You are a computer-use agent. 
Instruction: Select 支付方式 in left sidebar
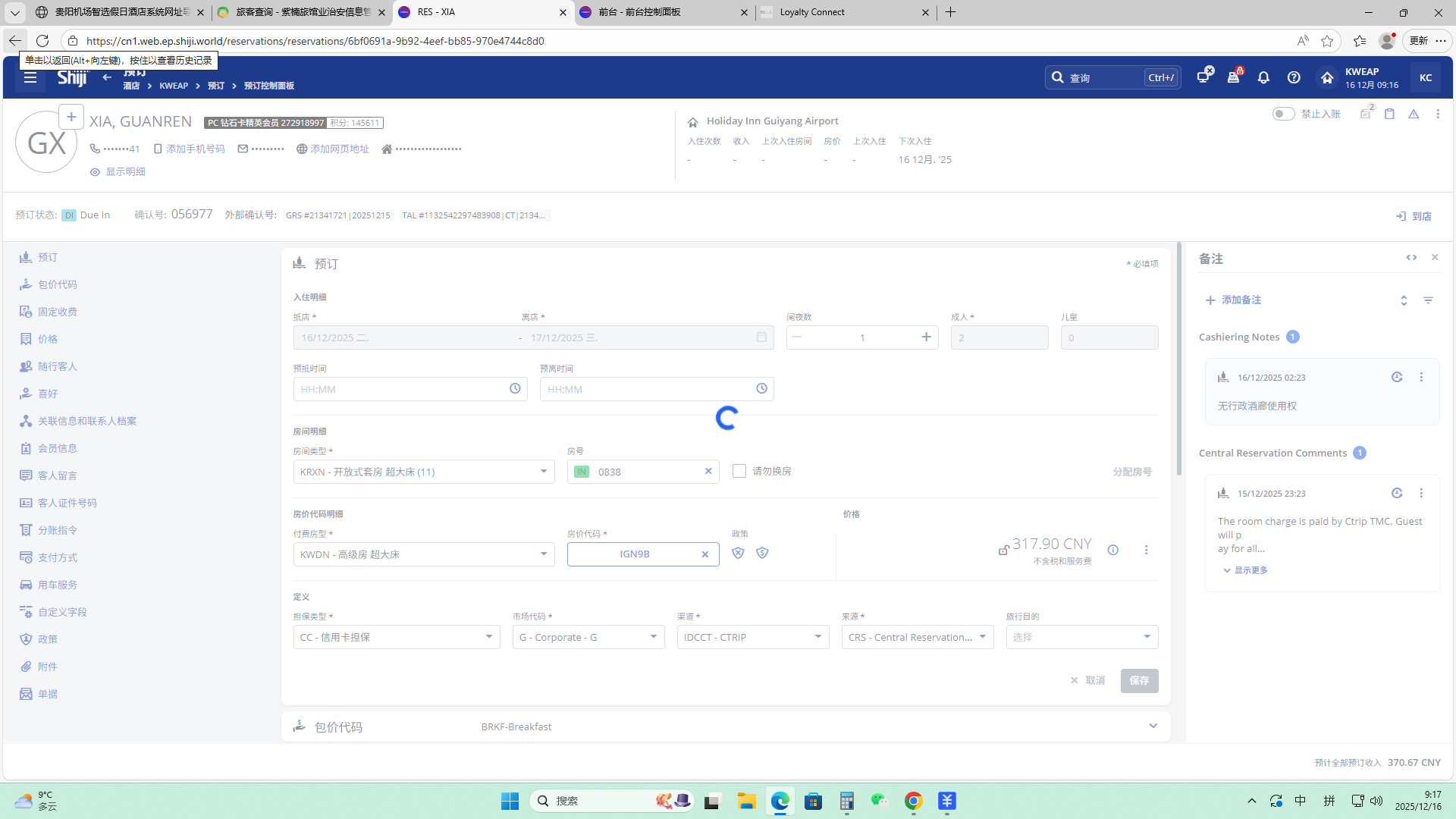(x=58, y=557)
